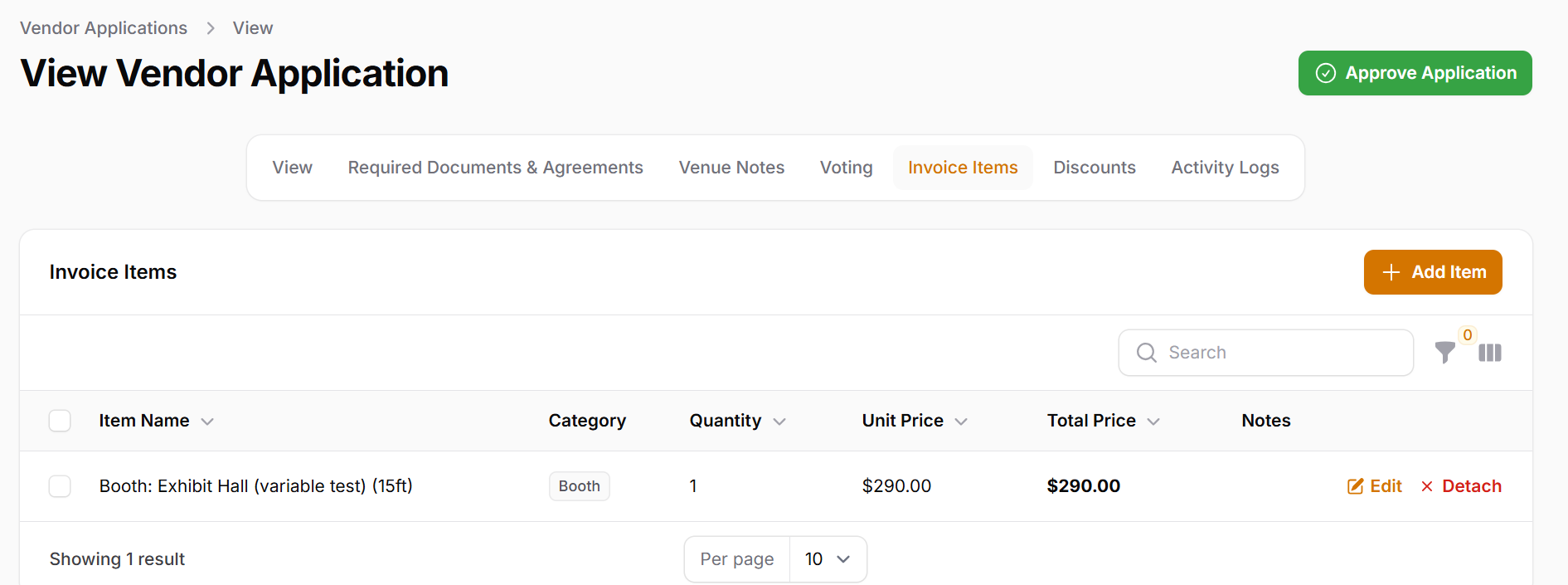This screenshot has height=585, width=1568.
Task: Open Vendor Applications breadcrumb link
Action: (104, 28)
